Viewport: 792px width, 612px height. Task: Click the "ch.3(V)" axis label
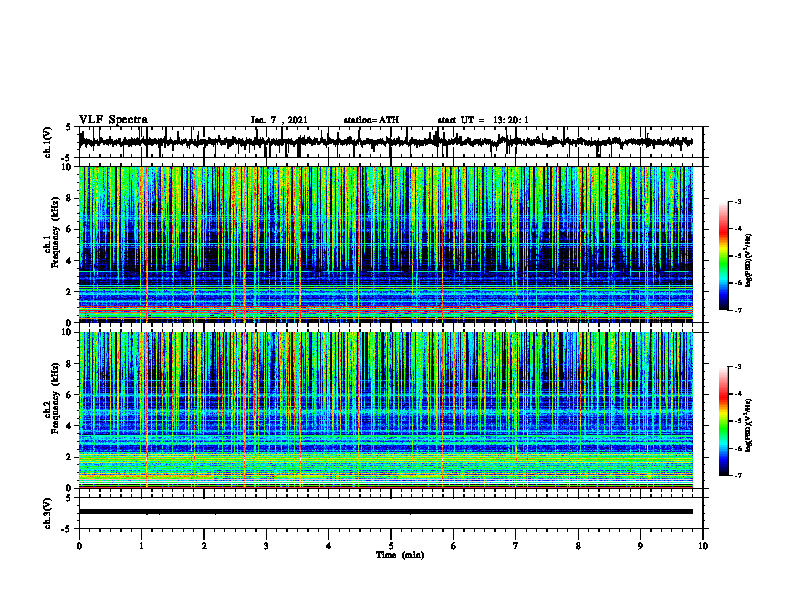pyautogui.click(x=47, y=514)
